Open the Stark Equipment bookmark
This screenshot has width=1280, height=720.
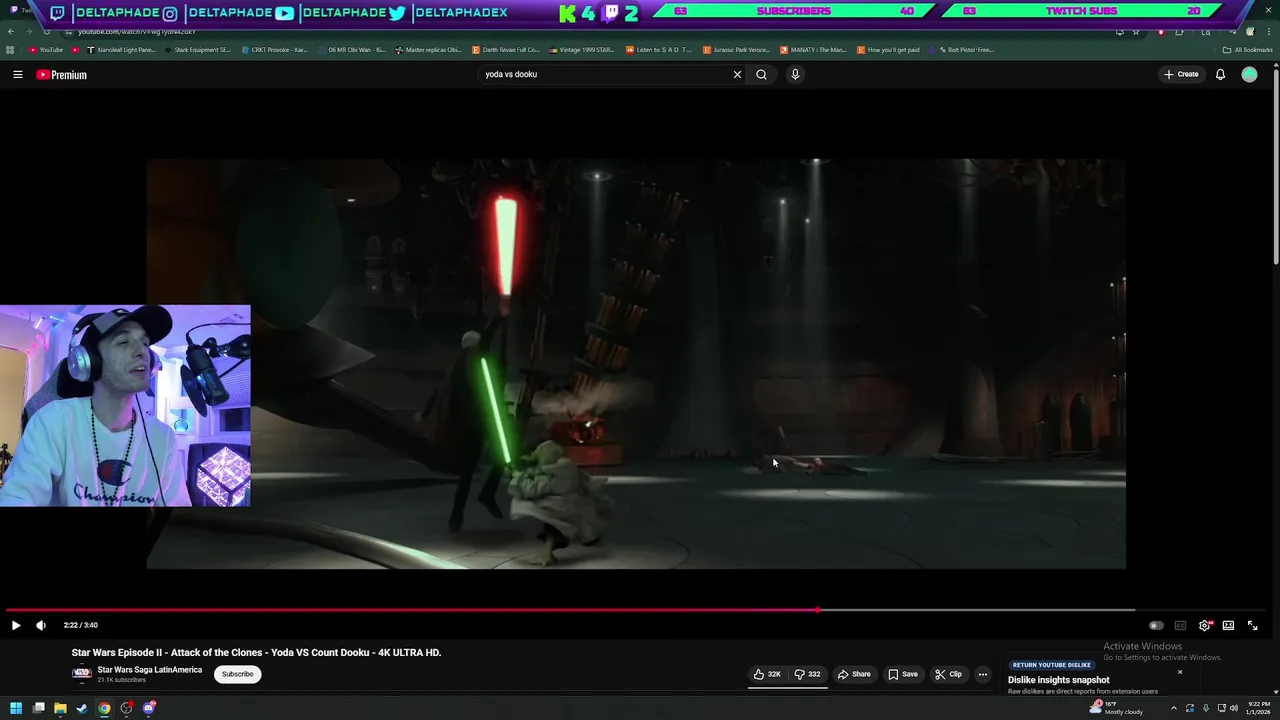coord(197,50)
